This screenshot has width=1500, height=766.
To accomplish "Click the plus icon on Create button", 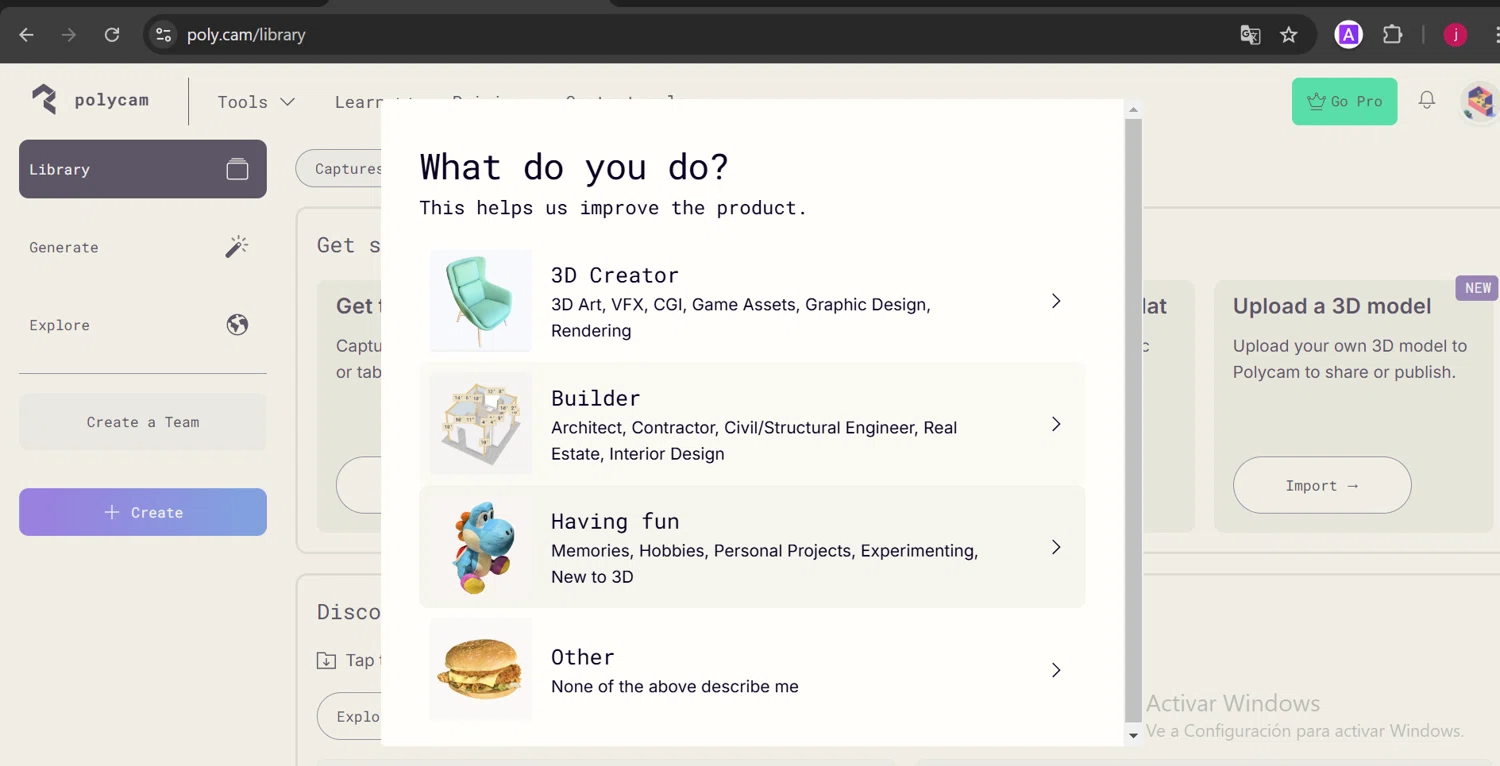I will [112, 512].
